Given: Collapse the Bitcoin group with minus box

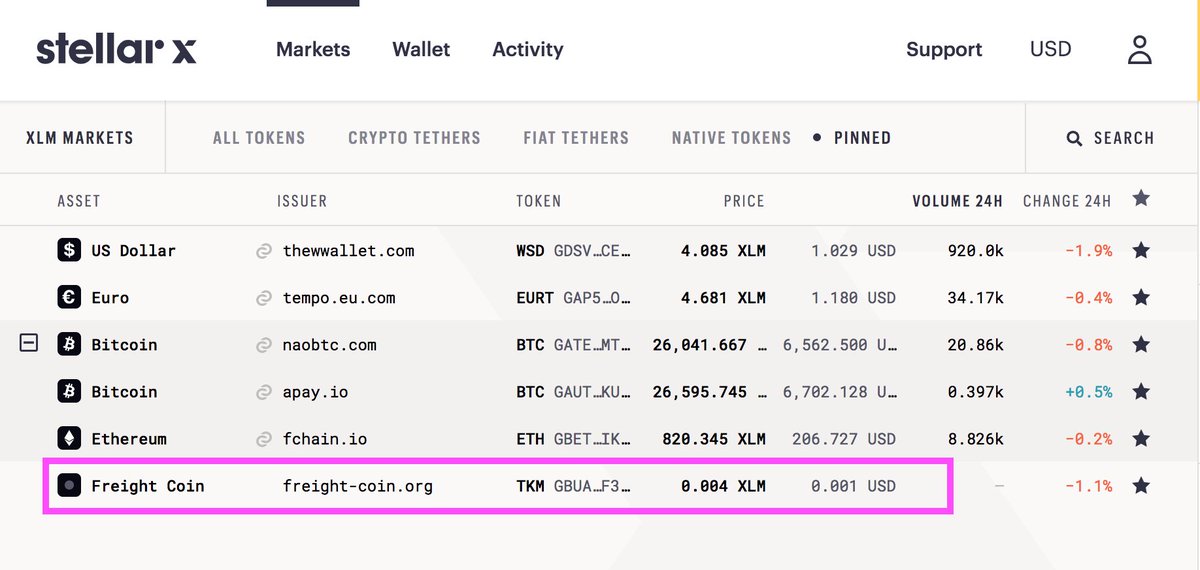Looking at the screenshot, I should click(x=29, y=343).
